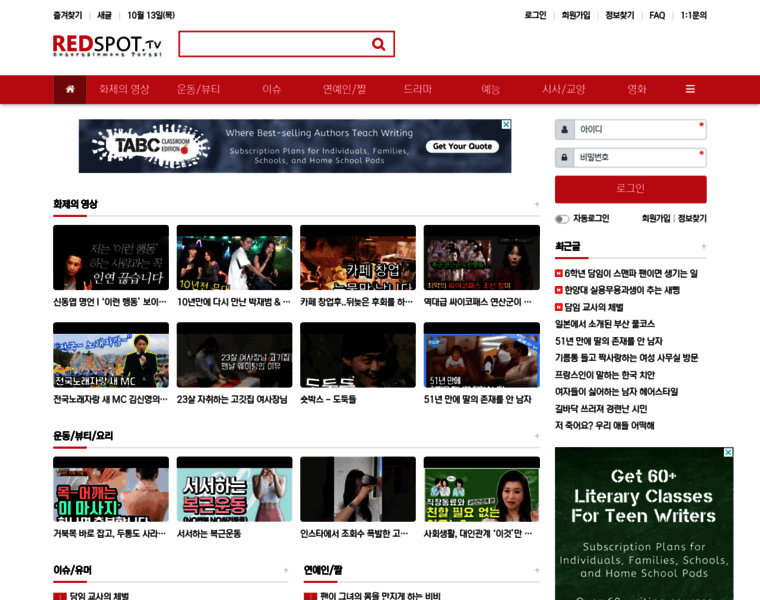
Task: Focus the 아이디 input field
Action: click(640, 130)
